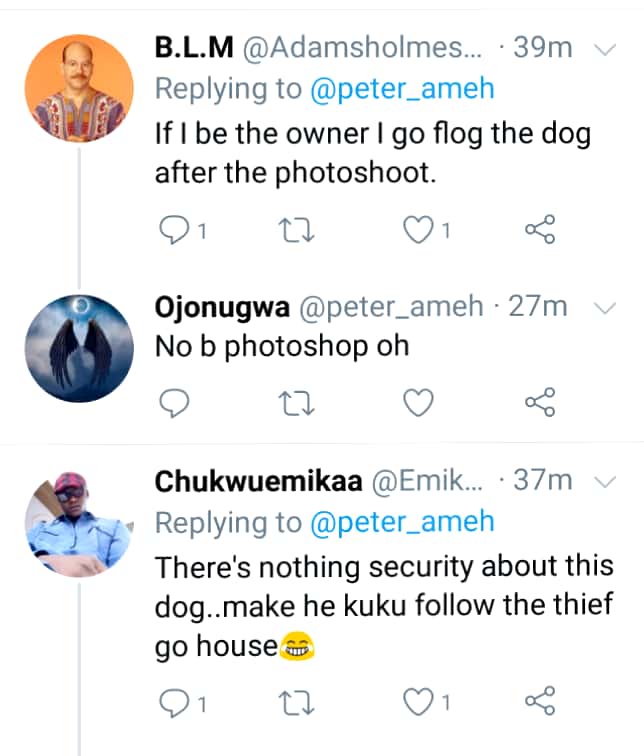Reply to B.L.M's flog the dog tweet
The height and width of the screenshot is (756, 644).
(175, 231)
